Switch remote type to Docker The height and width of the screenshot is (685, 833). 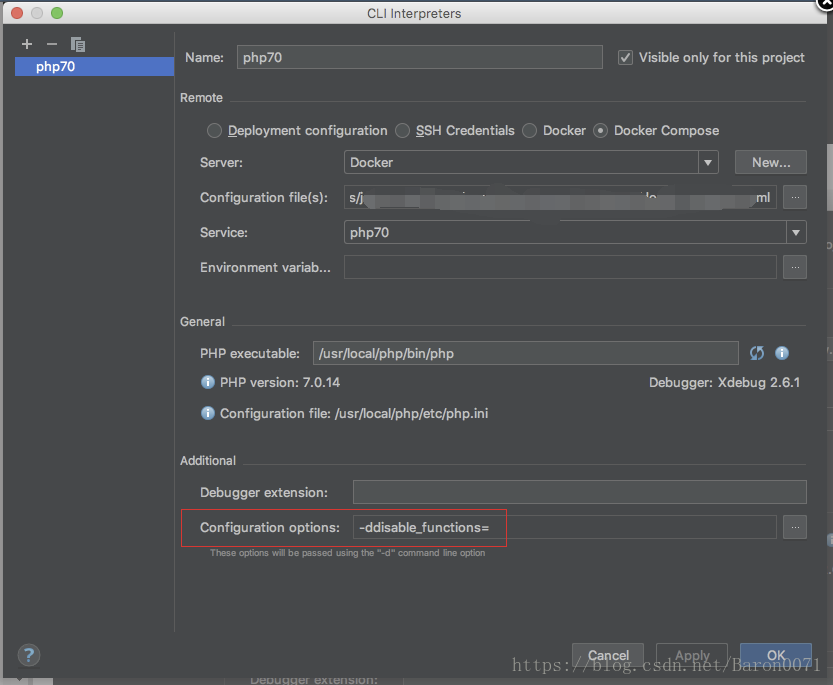click(529, 130)
